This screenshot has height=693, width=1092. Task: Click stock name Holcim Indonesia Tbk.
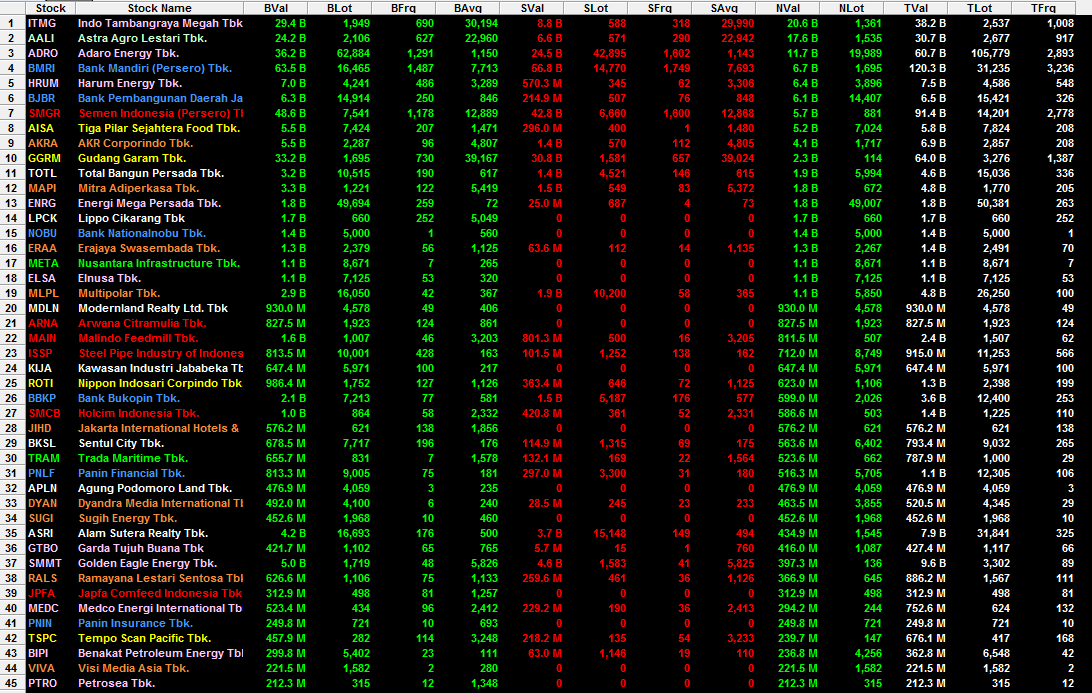point(139,413)
